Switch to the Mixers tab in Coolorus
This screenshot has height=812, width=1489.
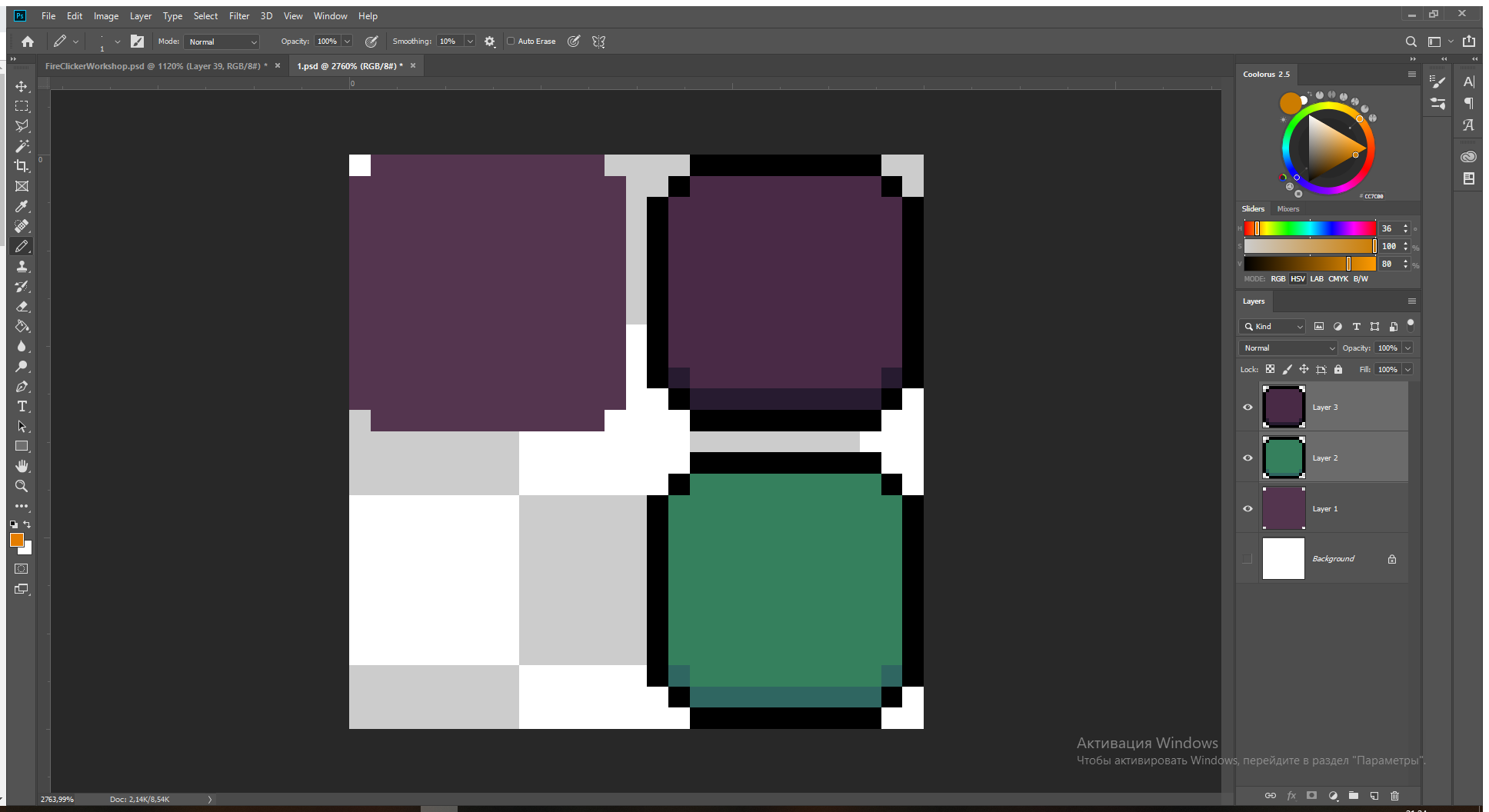tap(1288, 209)
